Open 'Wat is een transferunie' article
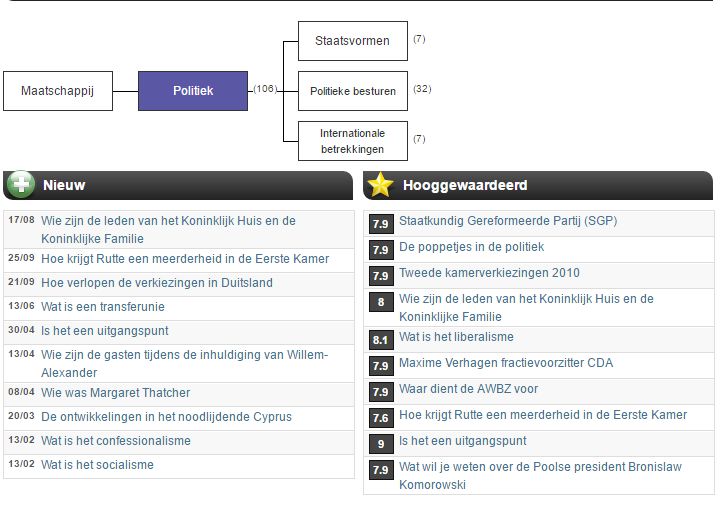The height and width of the screenshot is (506, 720). (102, 307)
